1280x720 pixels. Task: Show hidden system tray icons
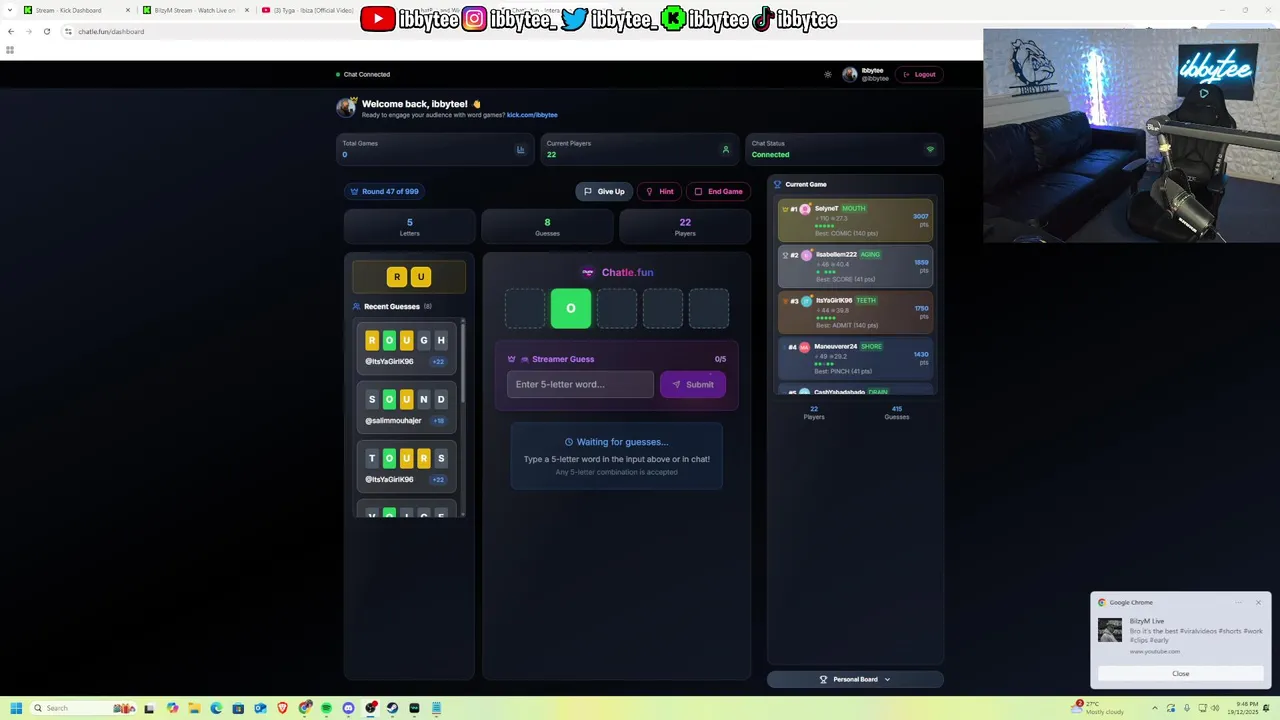coord(1154,708)
